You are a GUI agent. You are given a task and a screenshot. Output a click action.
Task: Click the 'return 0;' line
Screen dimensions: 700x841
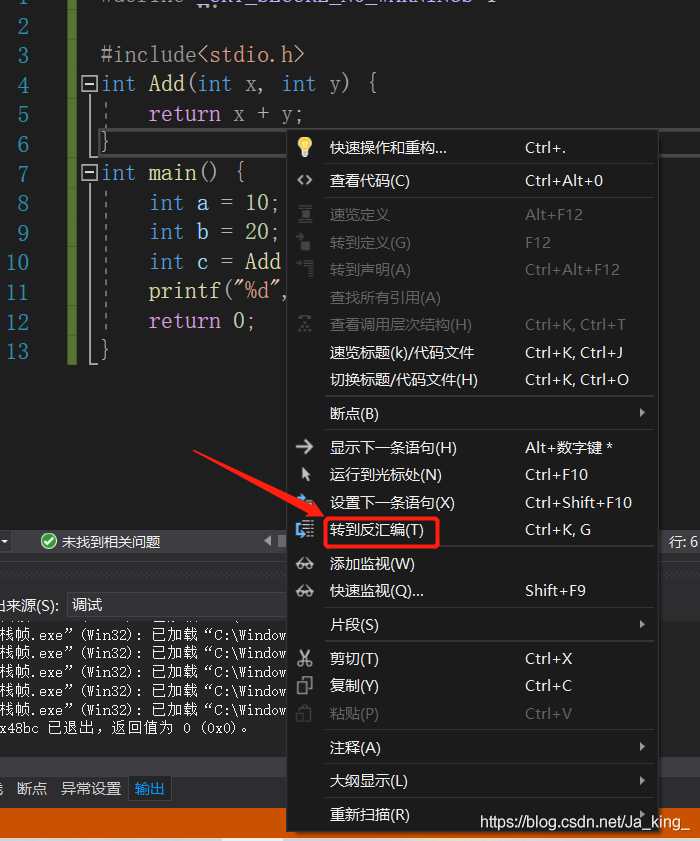pyautogui.click(x=201, y=321)
